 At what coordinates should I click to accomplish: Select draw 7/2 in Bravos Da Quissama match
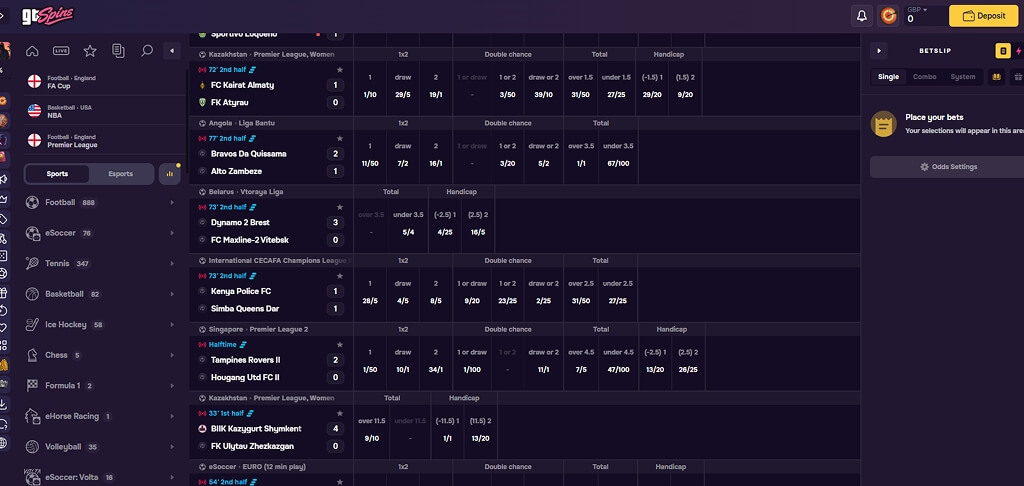[x=403, y=154]
